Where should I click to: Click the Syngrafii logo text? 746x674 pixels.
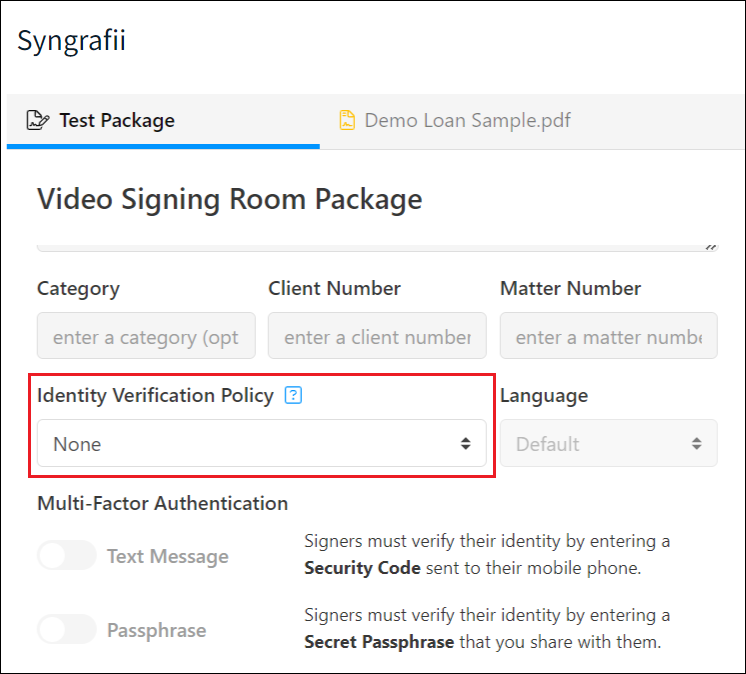click(71, 41)
